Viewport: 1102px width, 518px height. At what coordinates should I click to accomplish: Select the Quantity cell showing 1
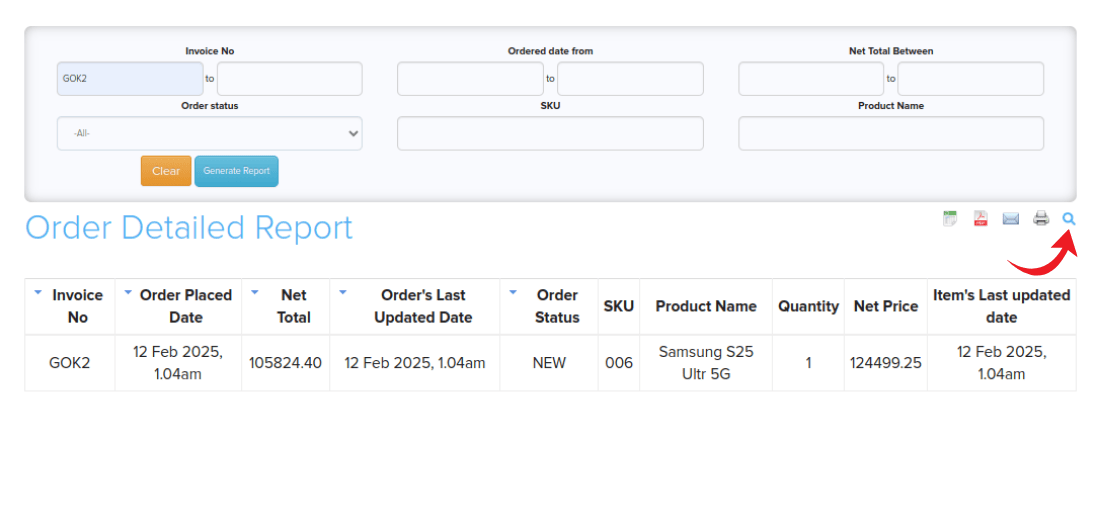pyautogui.click(x=808, y=363)
